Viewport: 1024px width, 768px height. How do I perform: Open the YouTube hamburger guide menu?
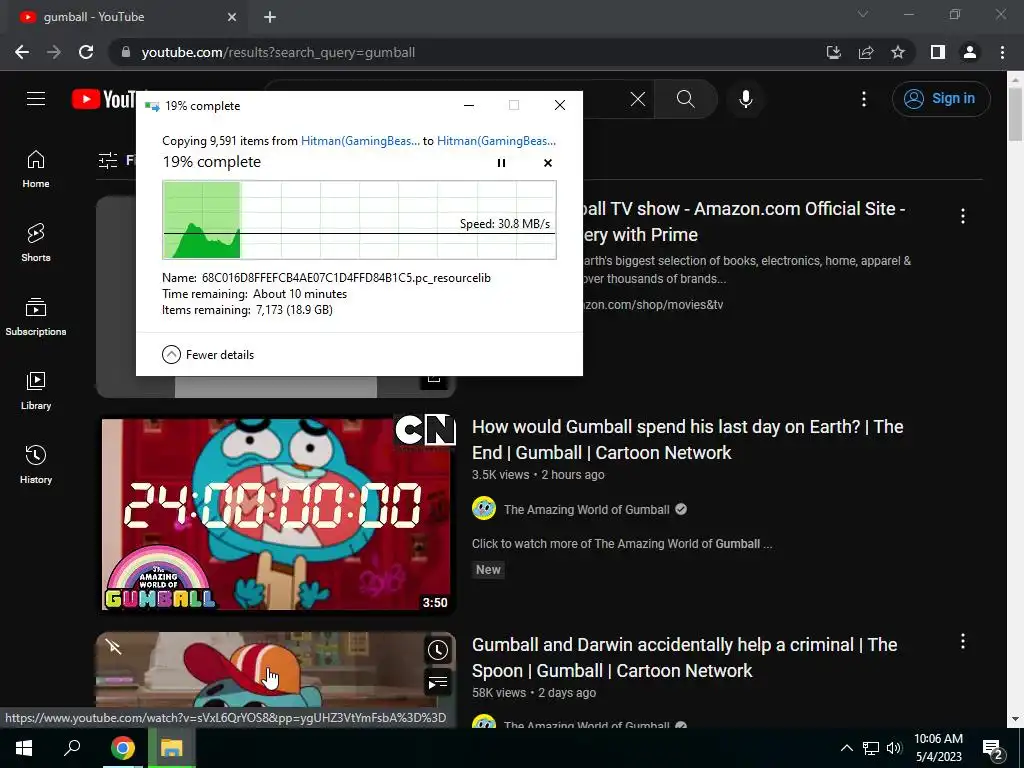coord(36,99)
